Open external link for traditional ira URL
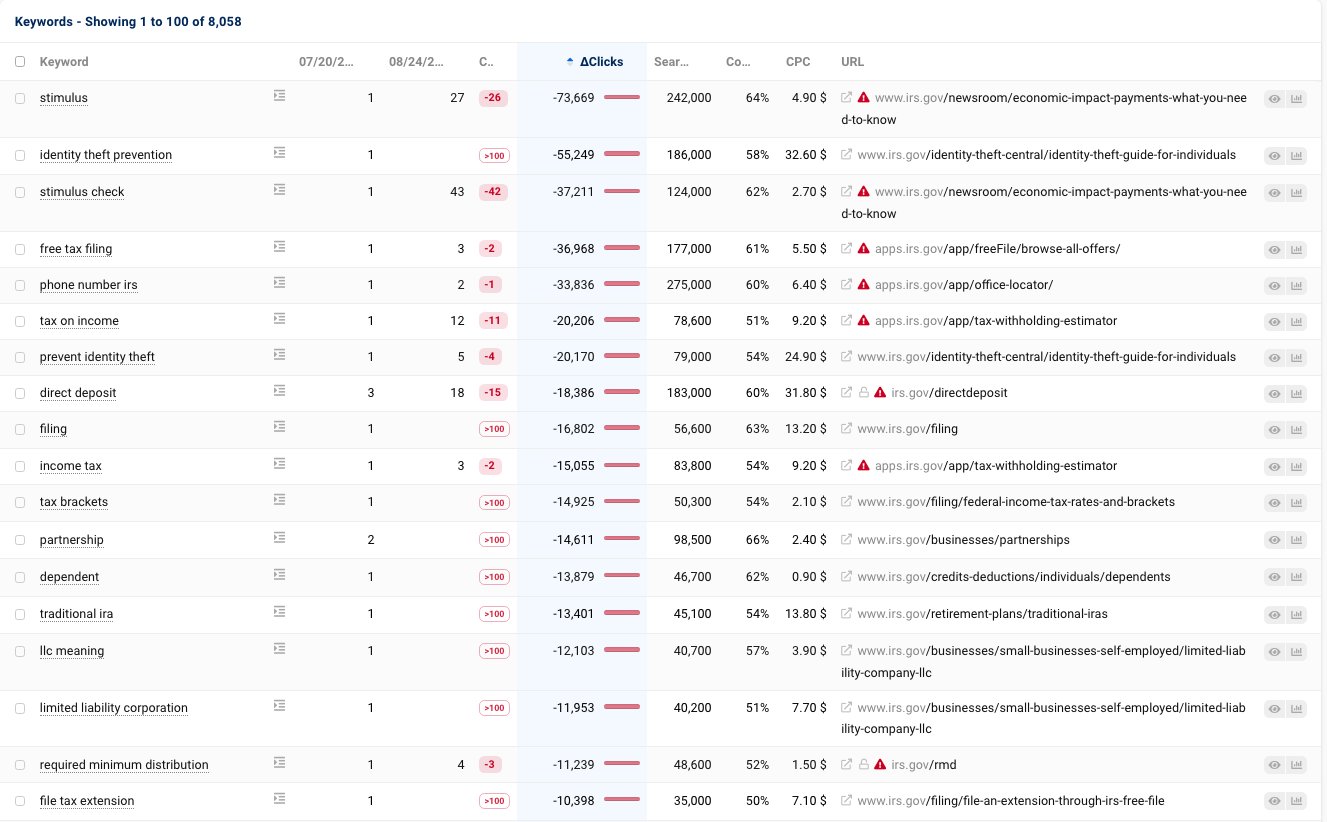Image resolution: width=1327 pixels, height=822 pixels. [847, 614]
